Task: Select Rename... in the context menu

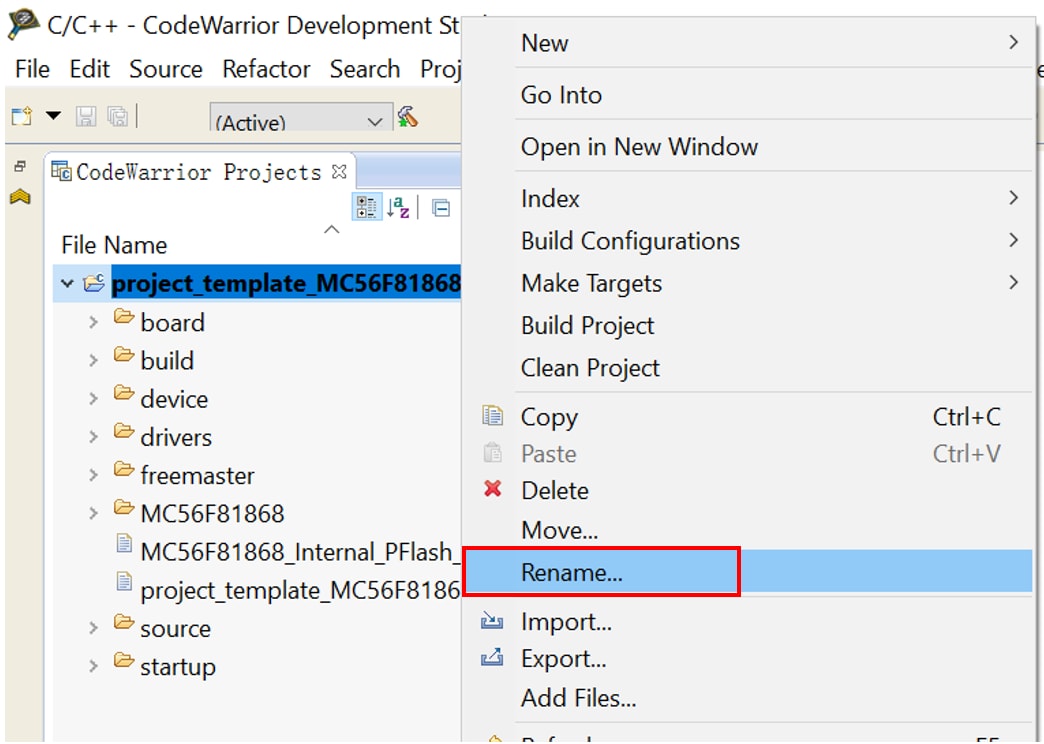Action: point(571,573)
